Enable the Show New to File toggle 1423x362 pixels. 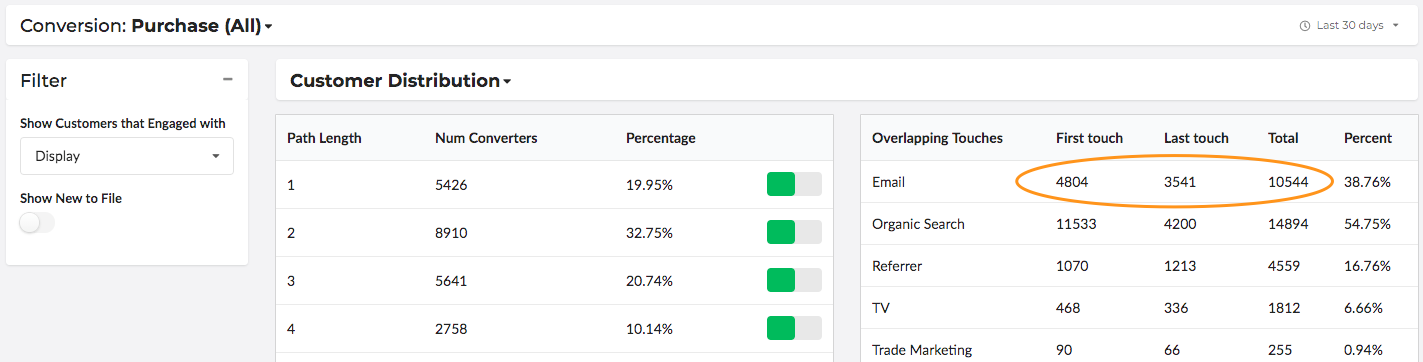37,223
